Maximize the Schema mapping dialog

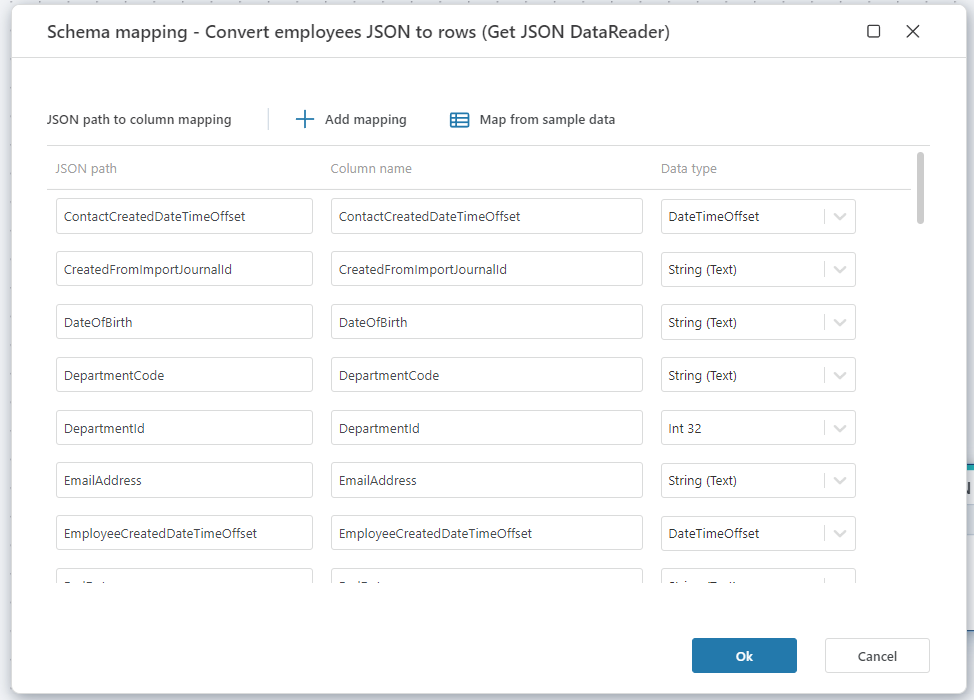pyautogui.click(x=873, y=32)
